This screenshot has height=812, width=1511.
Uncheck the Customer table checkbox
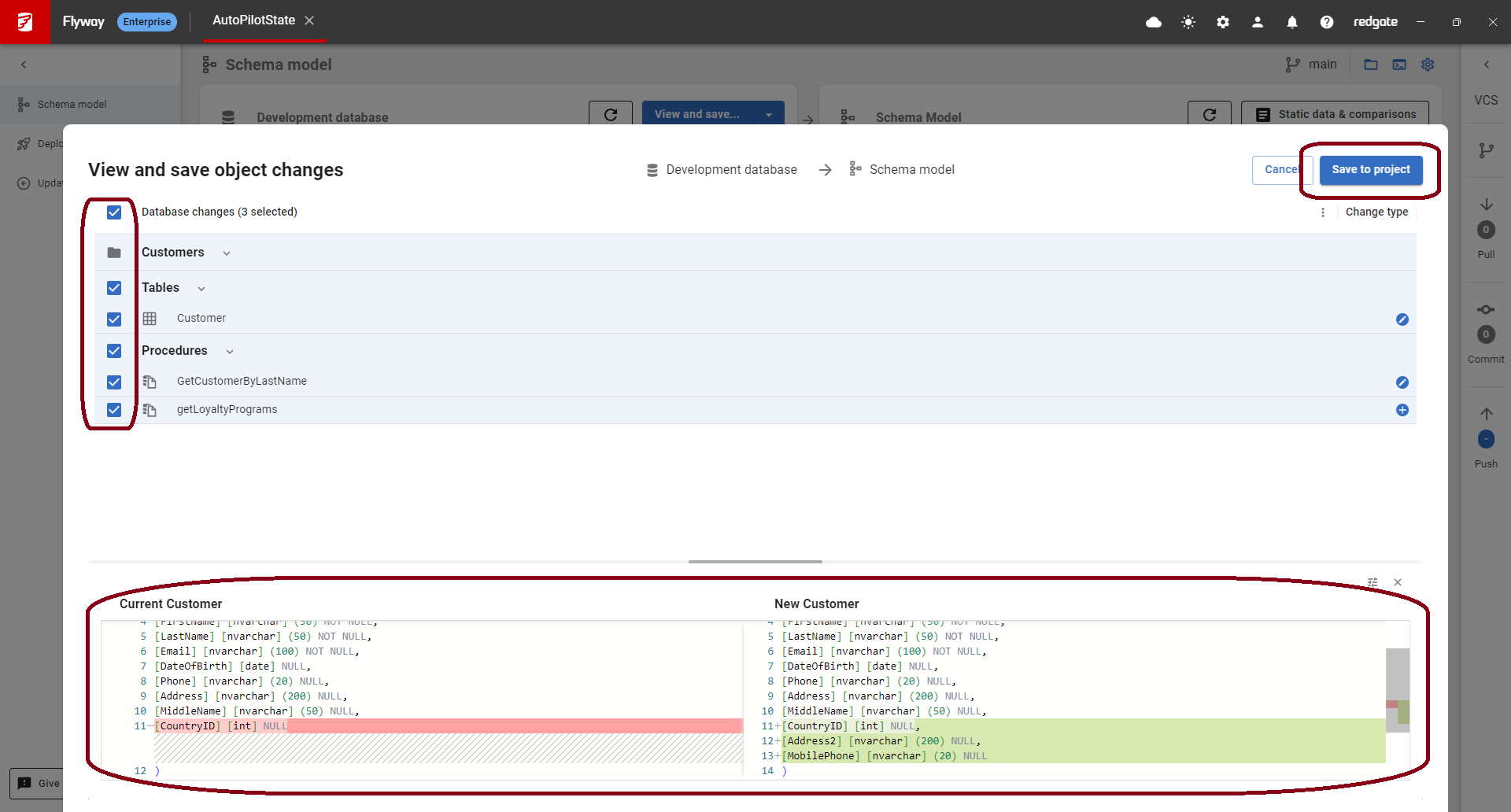[114, 319]
